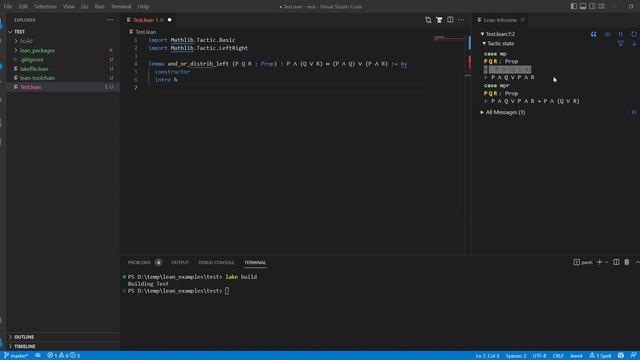Open Explorer views and more actions ellipsis
This screenshot has width=640, height=360.
point(110,20)
